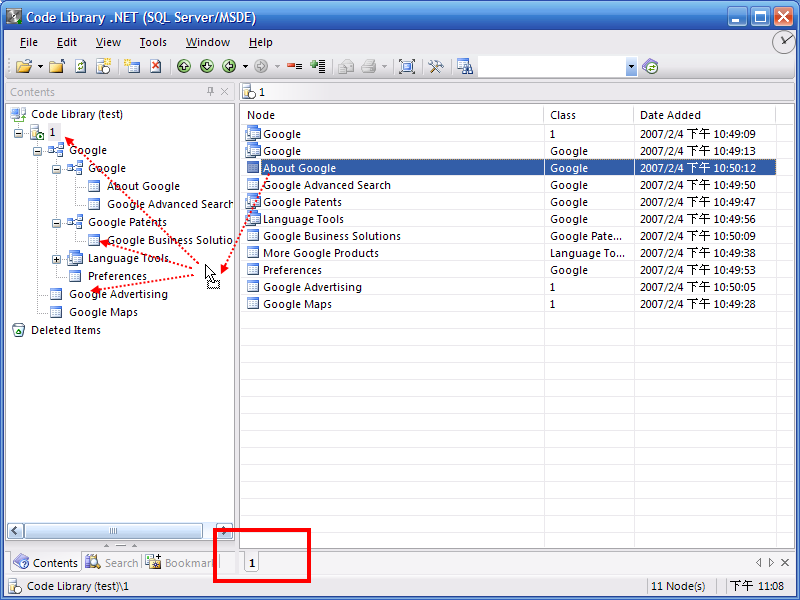Image resolution: width=800 pixels, height=600 pixels.
Task: Select Google Advanced Search in the Contents tree
Action: (169, 205)
